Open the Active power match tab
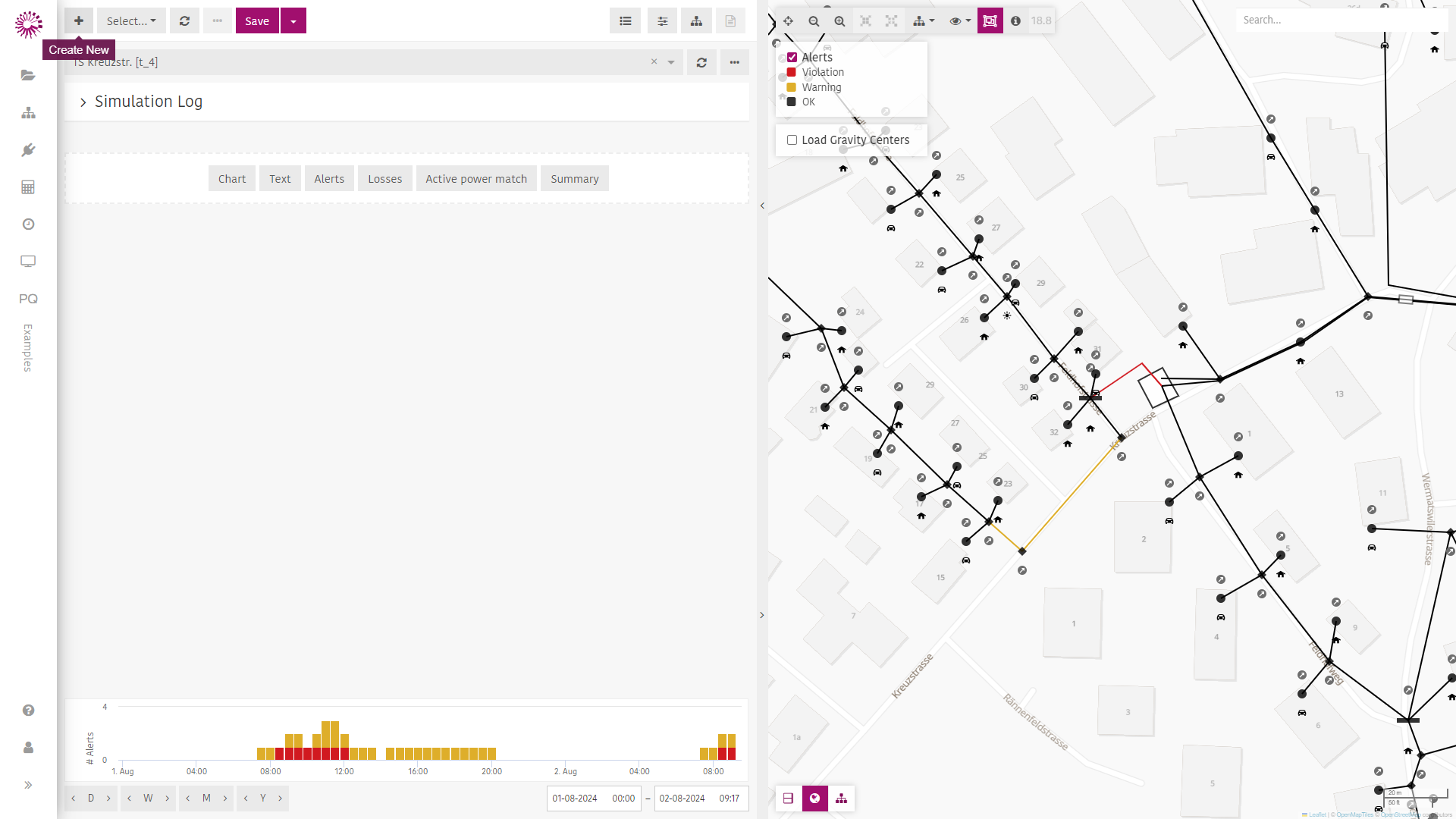This screenshot has height=819, width=1456. pos(476,179)
